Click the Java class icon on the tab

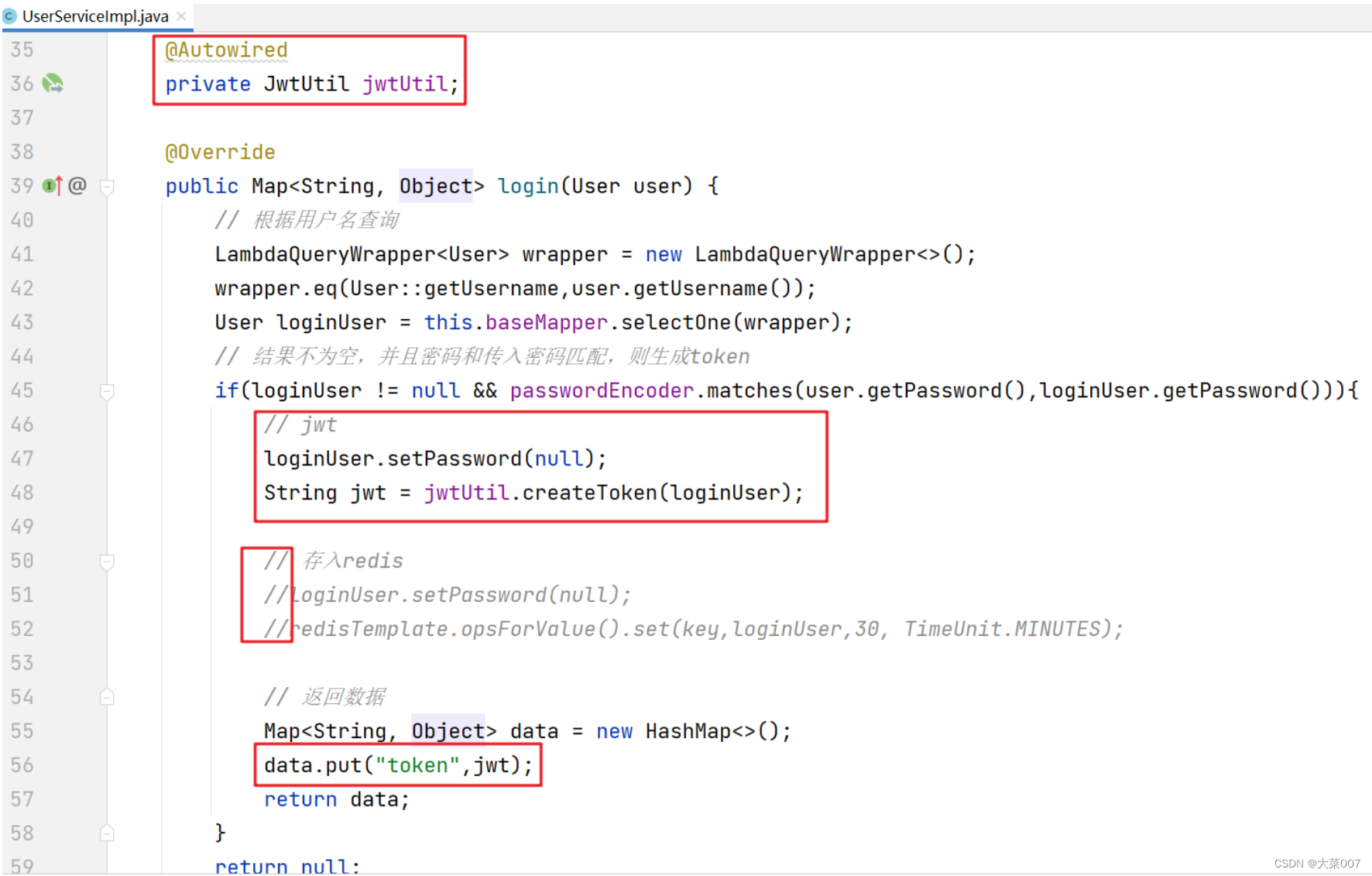tap(10, 15)
